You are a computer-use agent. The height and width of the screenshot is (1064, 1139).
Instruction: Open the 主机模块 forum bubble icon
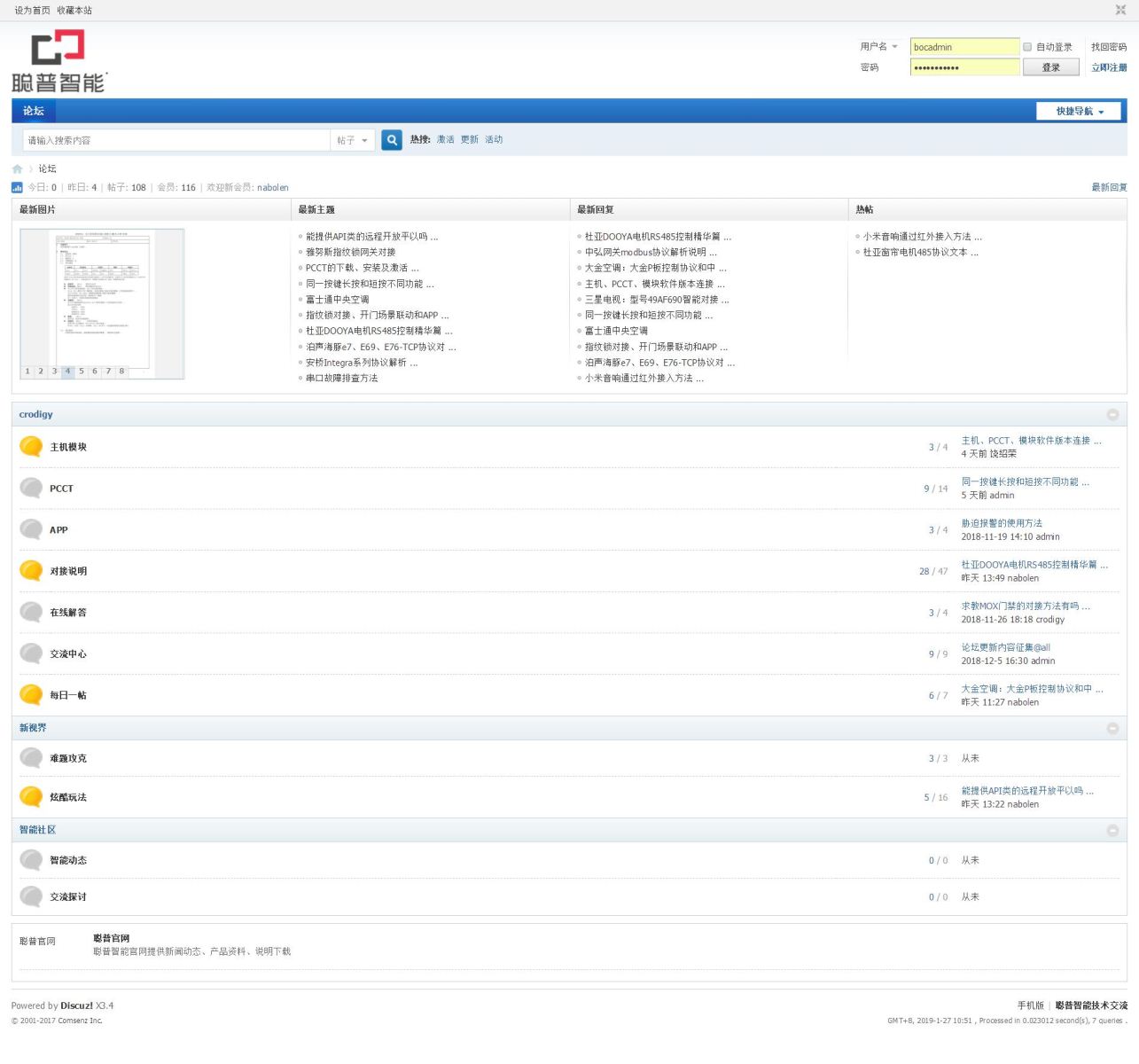(31, 447)
